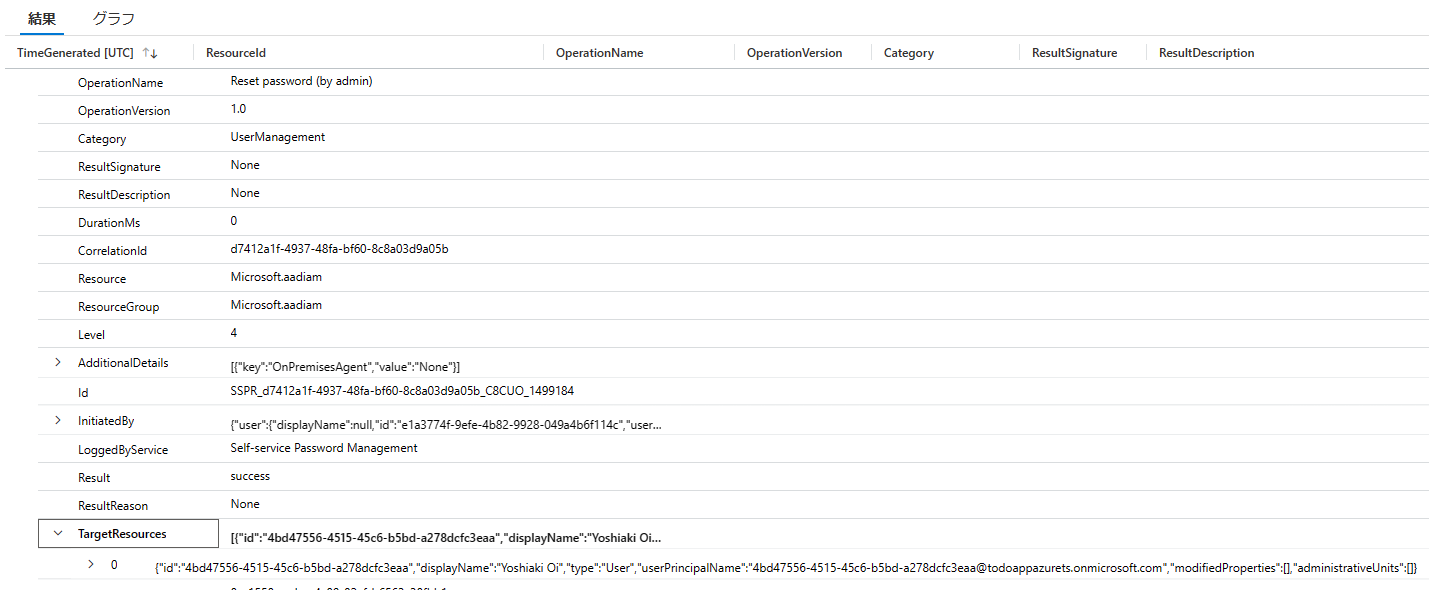Switch to the 結果 tab
Image resolution: width=1429 pixels, height=590 pixels.
41,19
